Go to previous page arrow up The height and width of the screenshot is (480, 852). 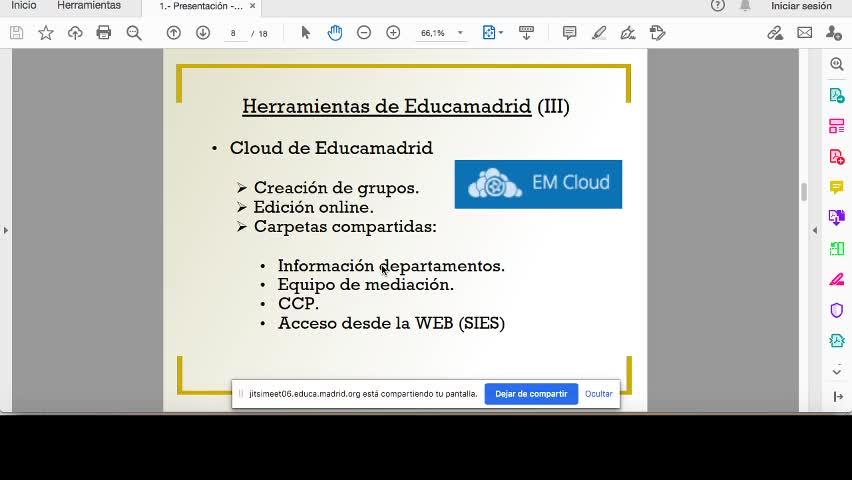[x=174, y=33]
